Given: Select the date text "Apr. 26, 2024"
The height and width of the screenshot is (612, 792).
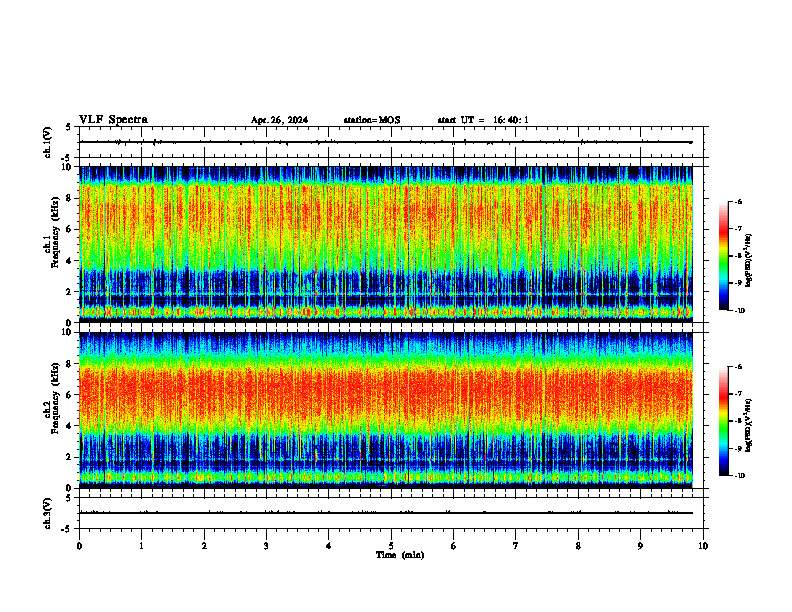Looking at the screenshot, I should tap(279, 120).
